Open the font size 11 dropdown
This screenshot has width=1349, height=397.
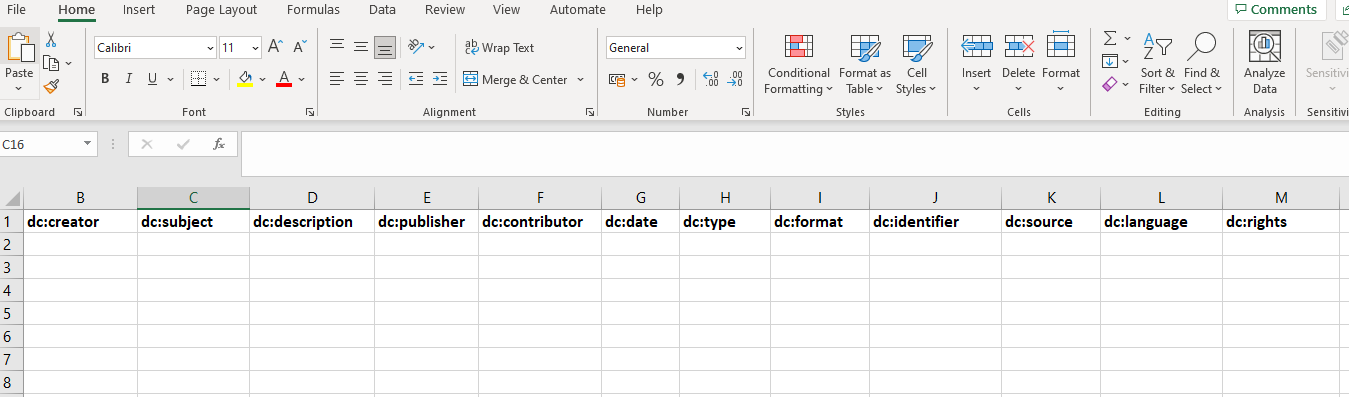[x=255, y=47]
